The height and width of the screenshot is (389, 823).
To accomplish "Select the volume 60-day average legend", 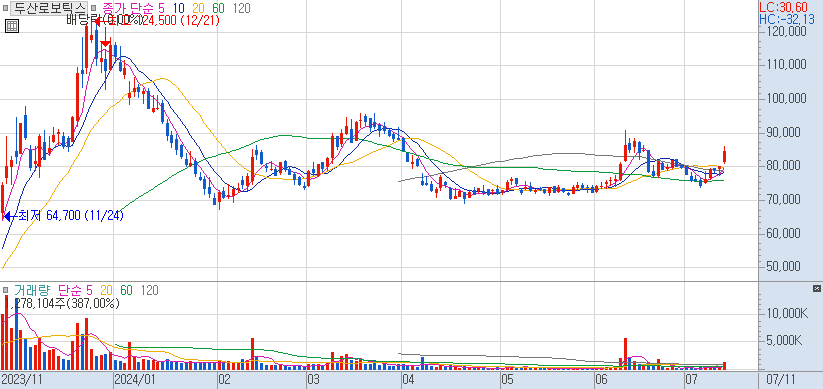I will pyautogui.click(x=126, y=290).
